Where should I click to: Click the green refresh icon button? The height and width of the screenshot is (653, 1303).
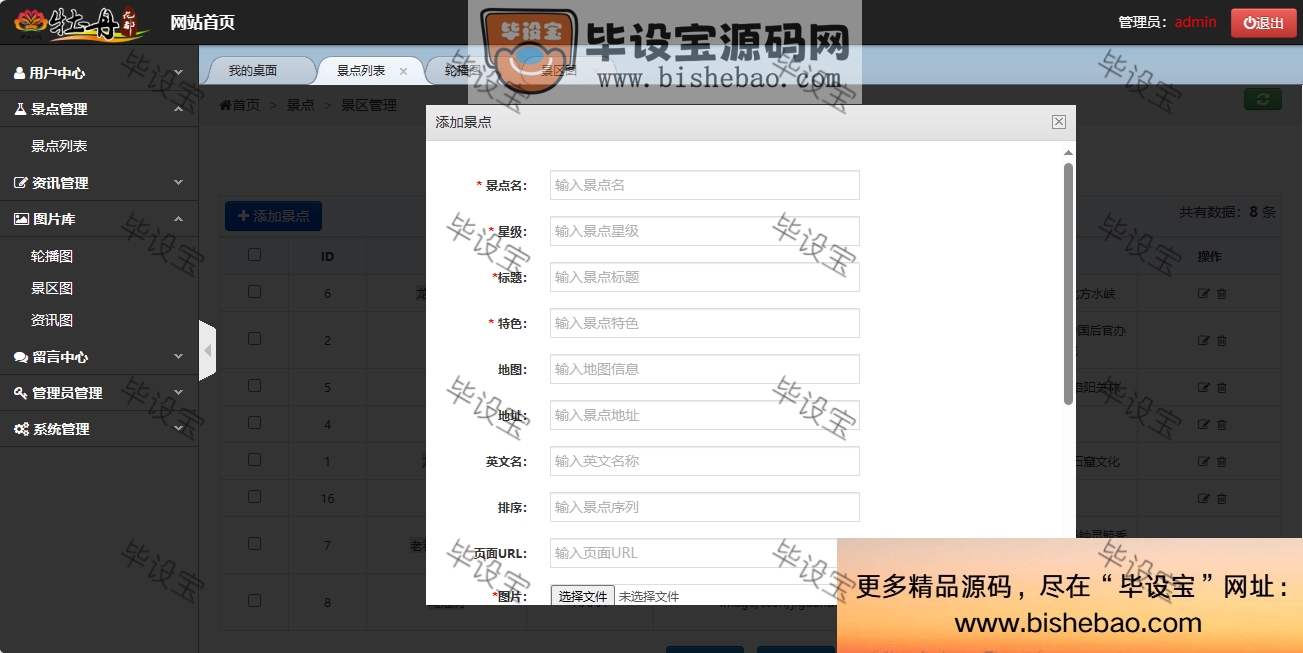point(1263,99)
